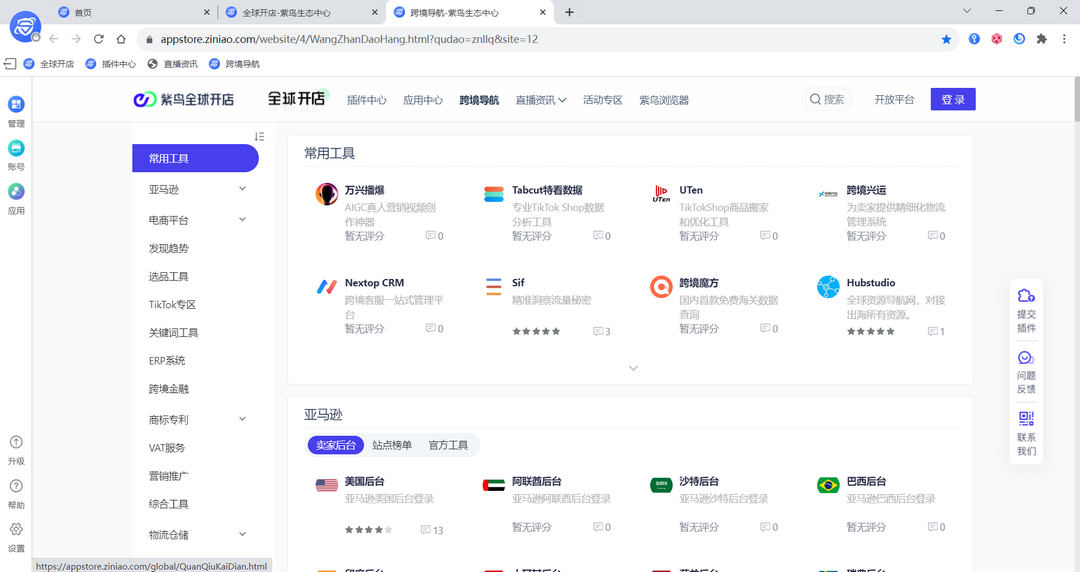Viewport: 1080px width, 572px height.
Task: Open the 插件中心 nav item
Action: pos(366,100)
